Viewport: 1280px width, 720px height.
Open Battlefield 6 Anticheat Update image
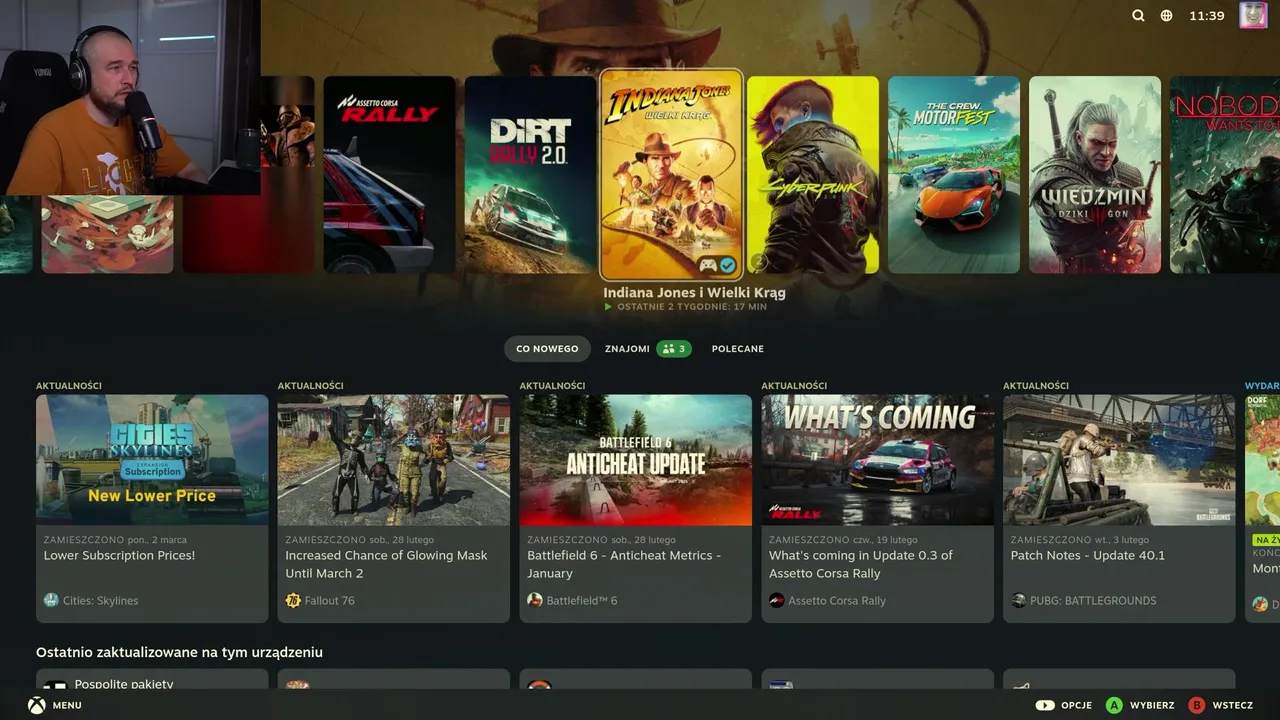pos(636,460)
